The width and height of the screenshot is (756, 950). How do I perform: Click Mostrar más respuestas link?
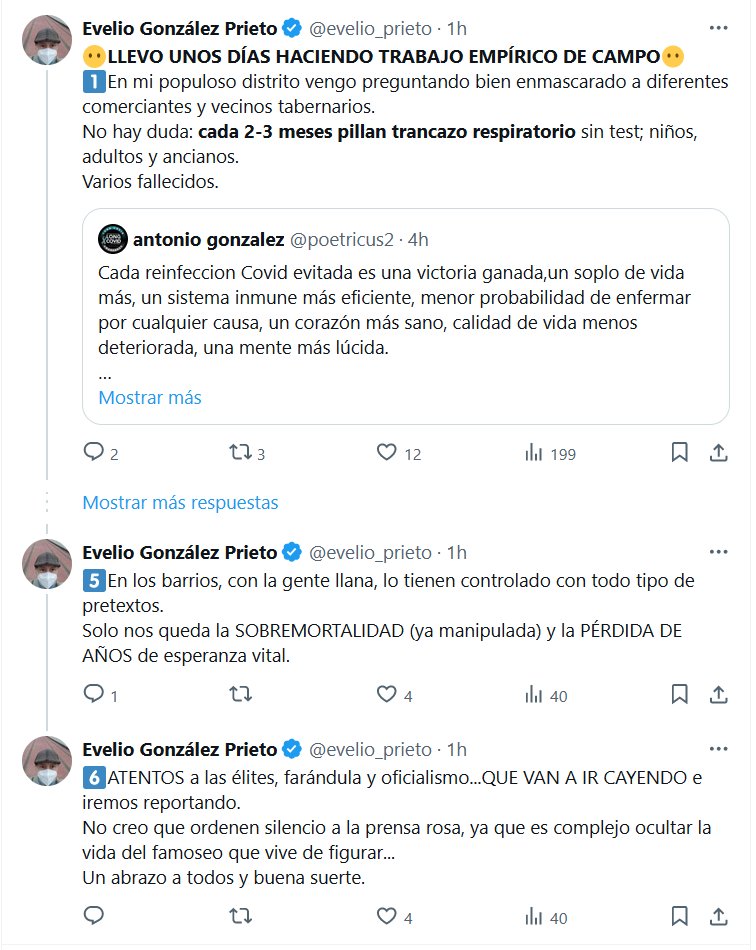[x=180, y=502]
